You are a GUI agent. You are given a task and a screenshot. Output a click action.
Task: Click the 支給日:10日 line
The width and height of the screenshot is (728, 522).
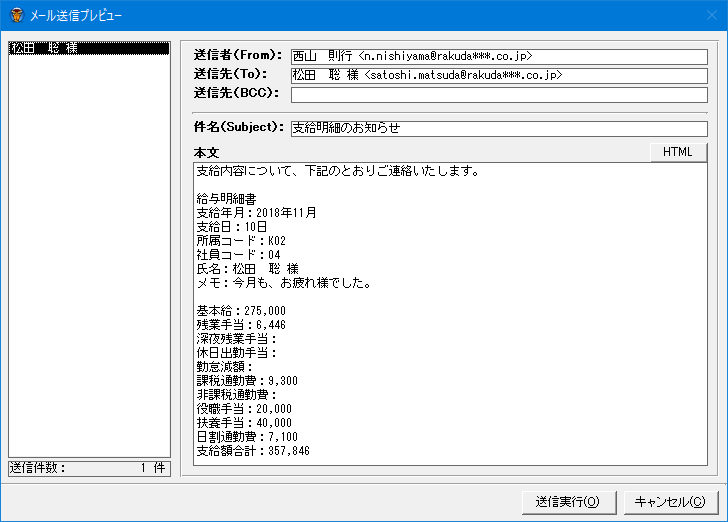pos(232,227)
